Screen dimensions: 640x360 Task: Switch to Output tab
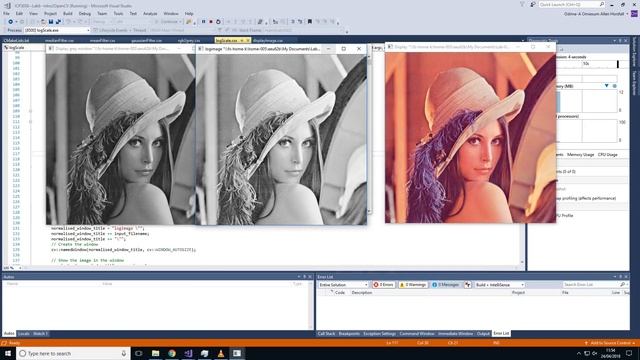point(483,333)
